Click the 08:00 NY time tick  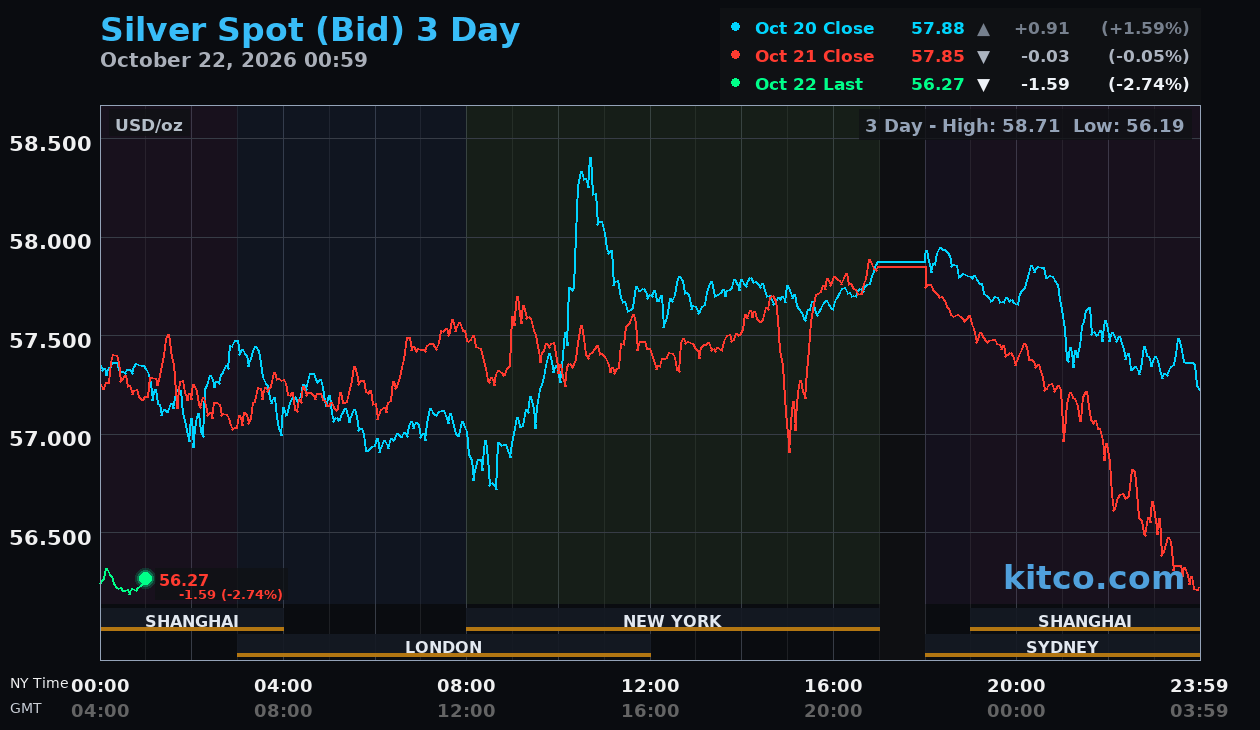[466, 686]
